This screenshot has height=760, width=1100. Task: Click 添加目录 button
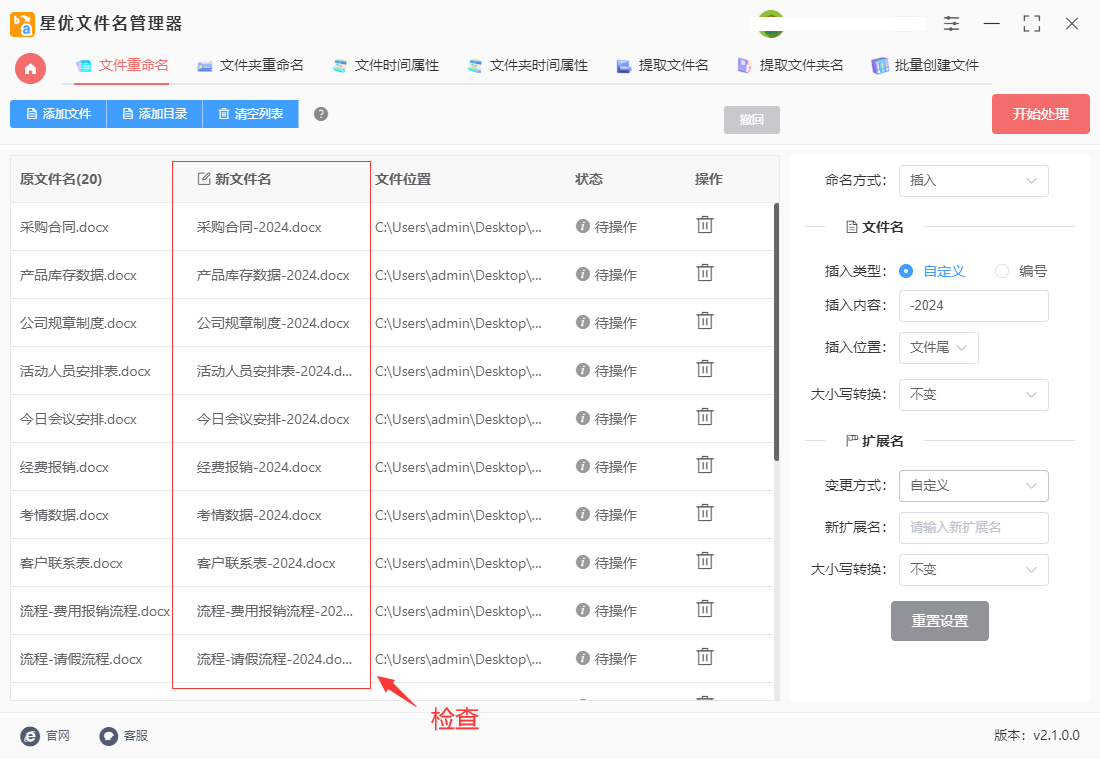coord(154,114)
